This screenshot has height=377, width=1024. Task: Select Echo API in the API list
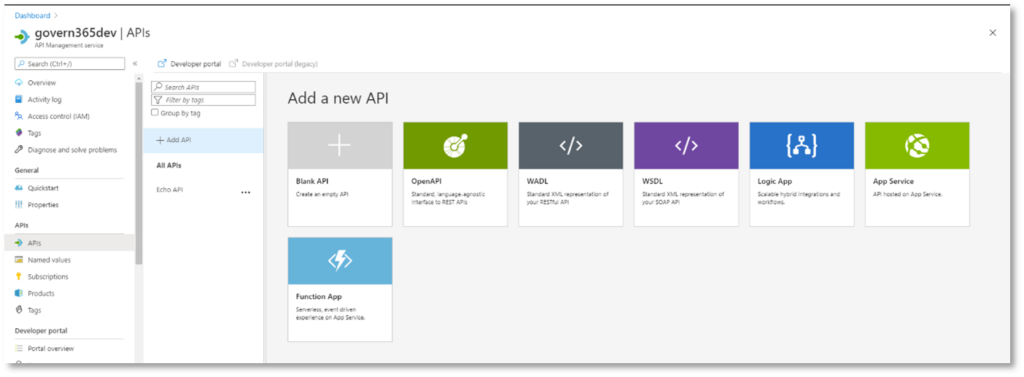pos(170,190)
